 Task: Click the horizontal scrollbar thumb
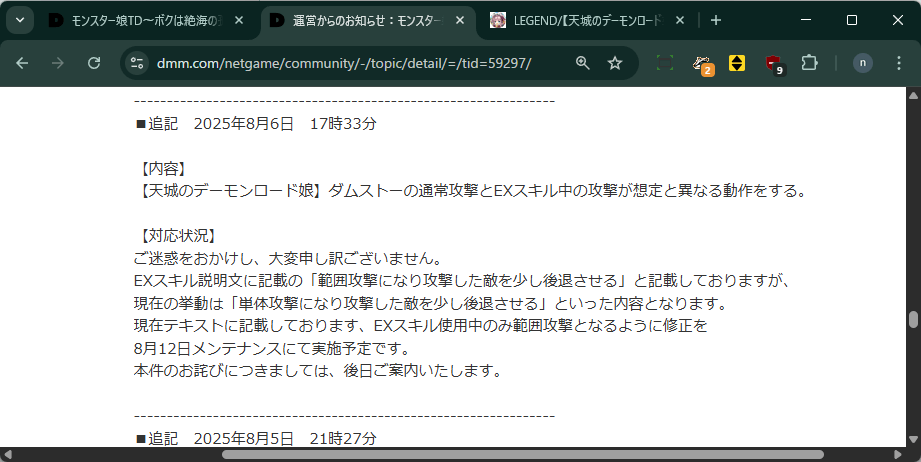523,455
